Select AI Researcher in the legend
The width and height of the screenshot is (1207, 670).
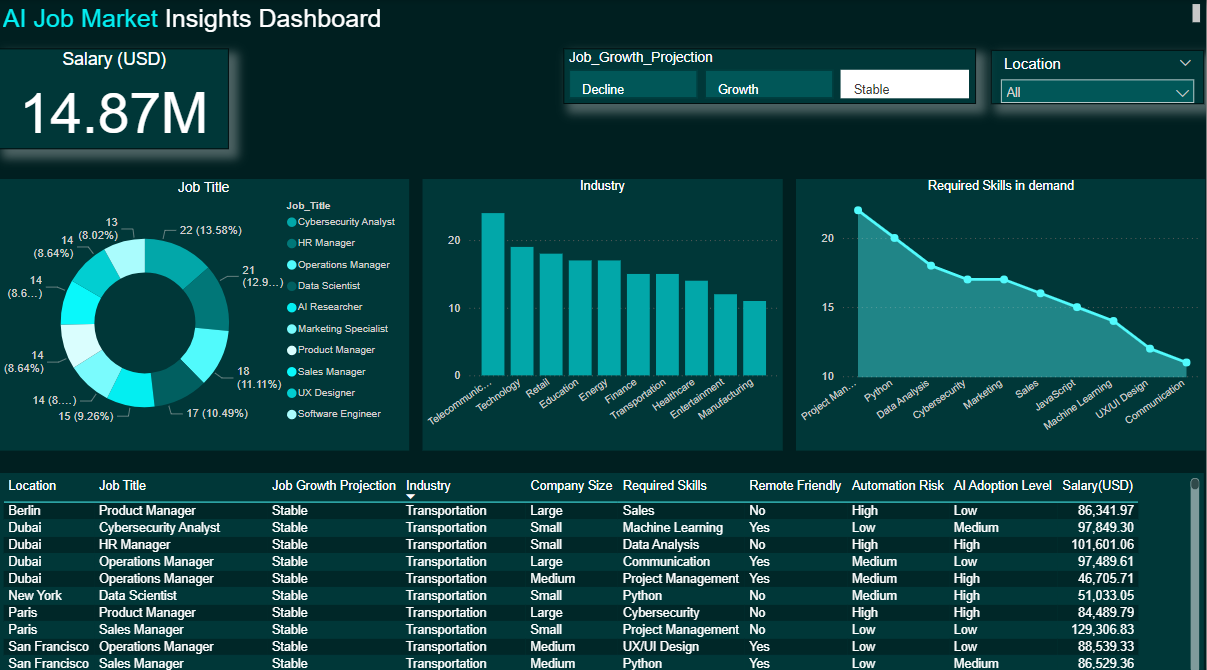(x=325, y=307)
